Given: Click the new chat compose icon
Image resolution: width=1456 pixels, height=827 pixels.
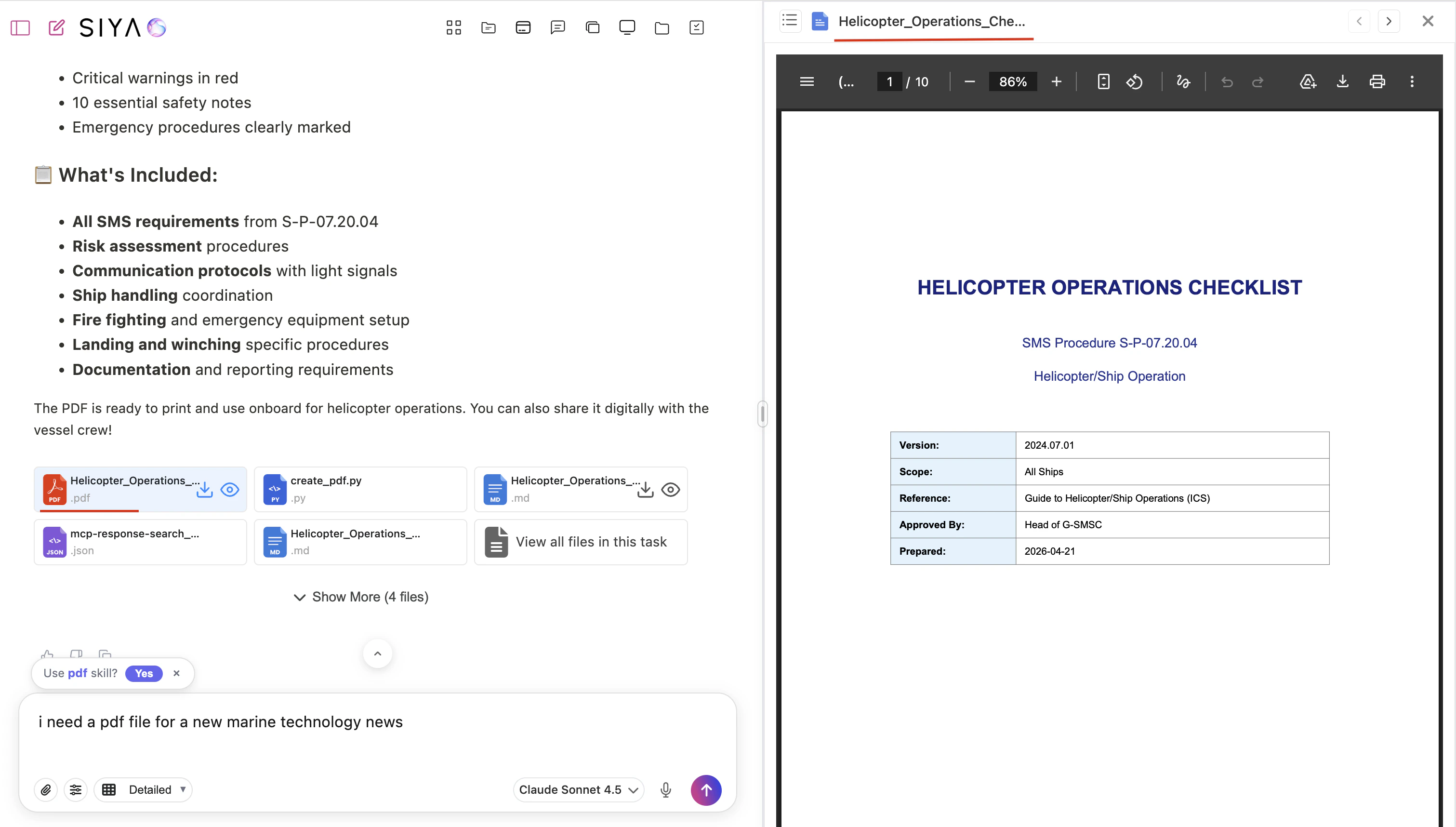Looking at the screenshot, I should pos(56,27).
